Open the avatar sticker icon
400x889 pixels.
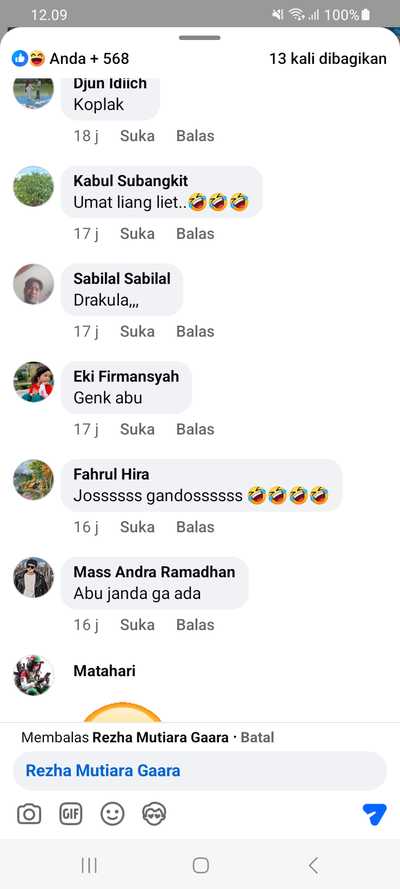click(154, 815)
